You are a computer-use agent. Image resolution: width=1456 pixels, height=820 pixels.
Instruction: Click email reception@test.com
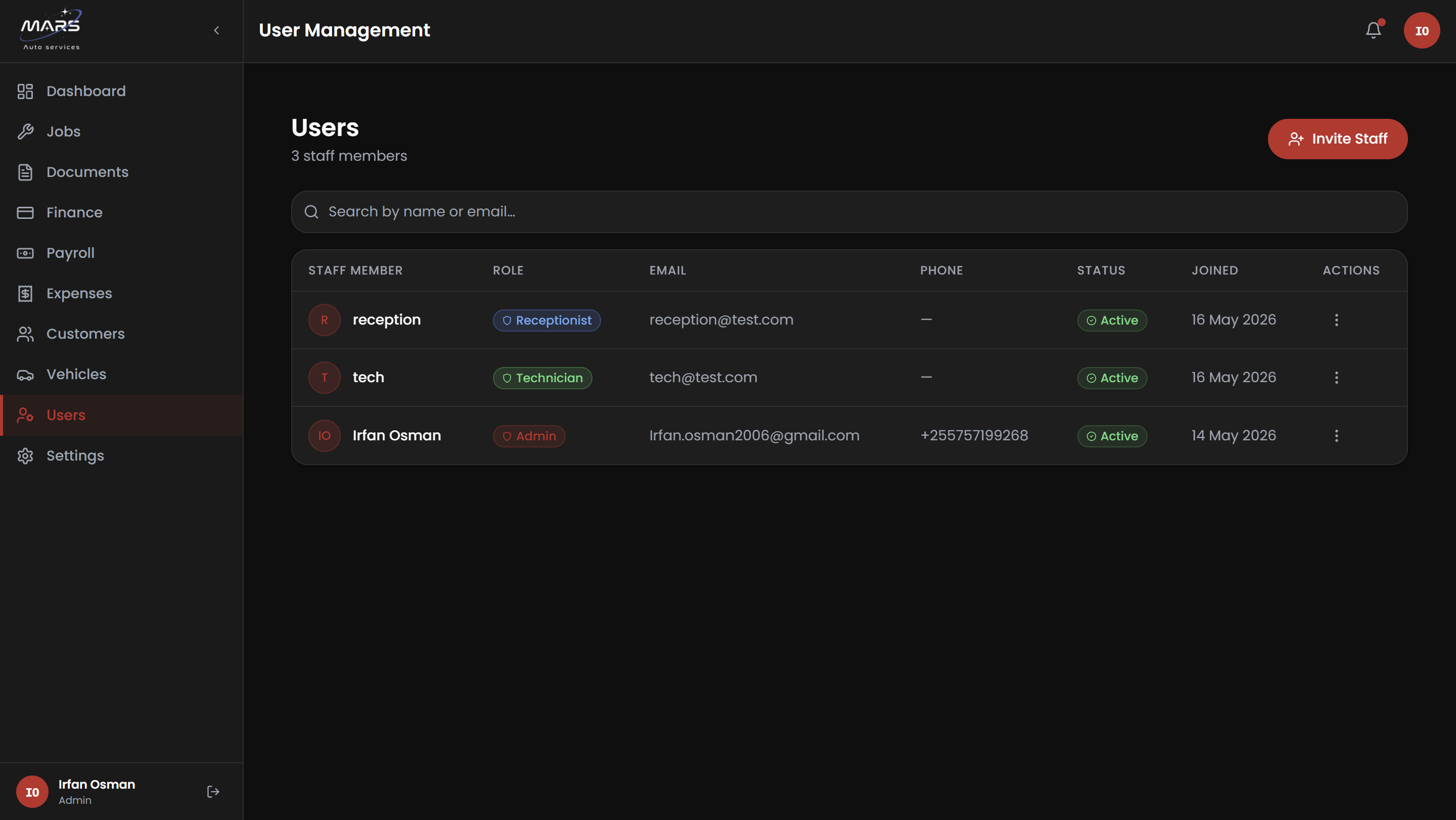(721, 320)
